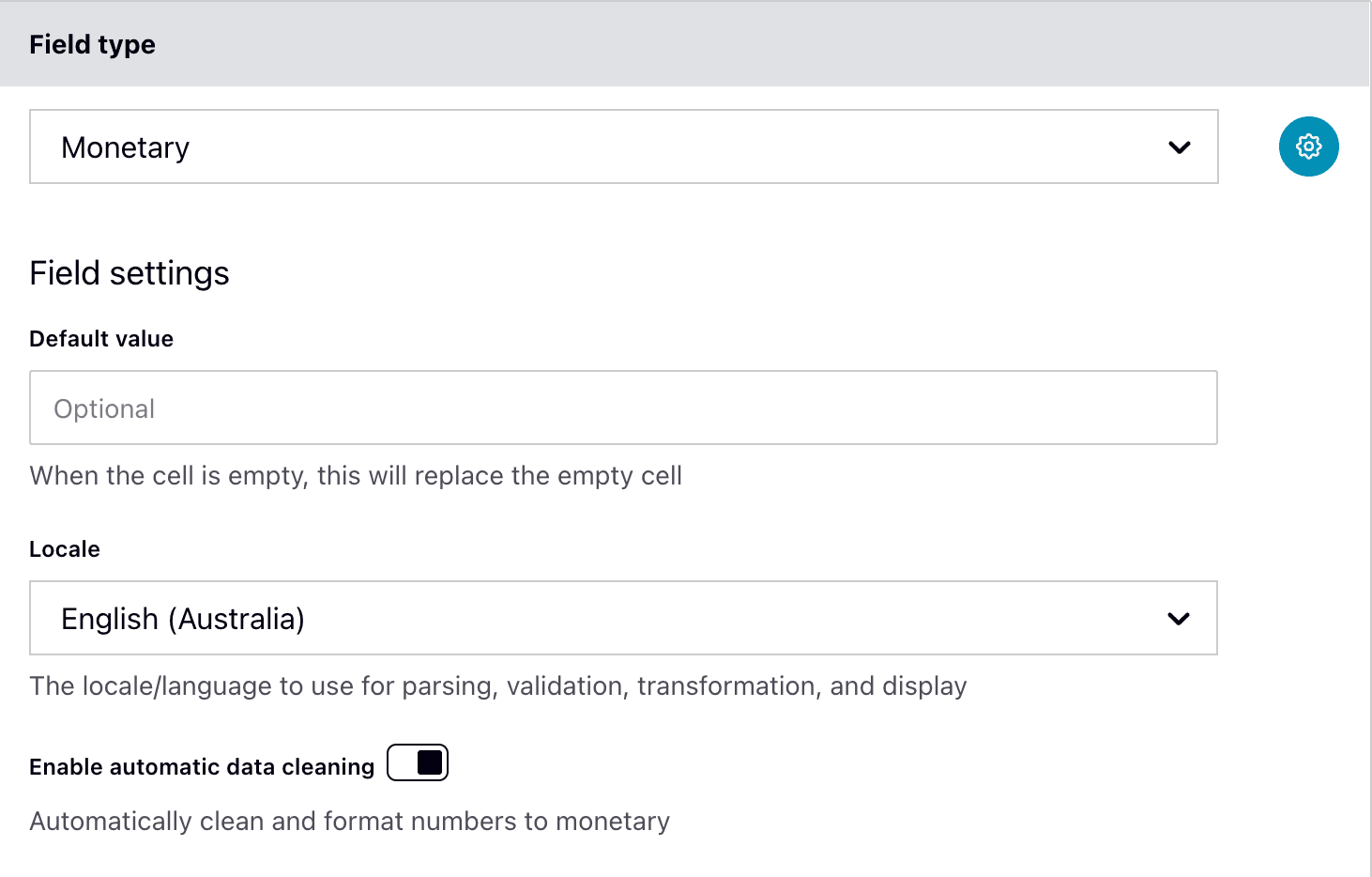
Task: Click the Default value label
Action: [x=100, y=339]
